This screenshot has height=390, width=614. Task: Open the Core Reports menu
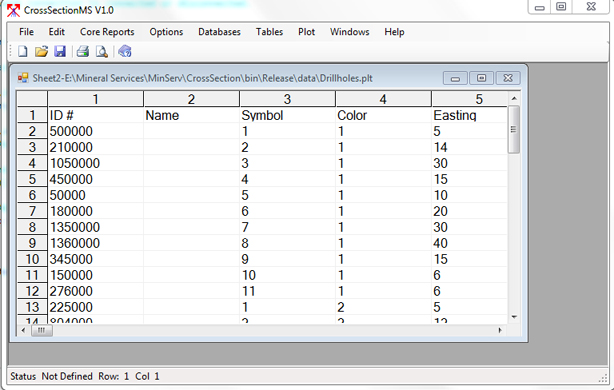tap(107, 32)
